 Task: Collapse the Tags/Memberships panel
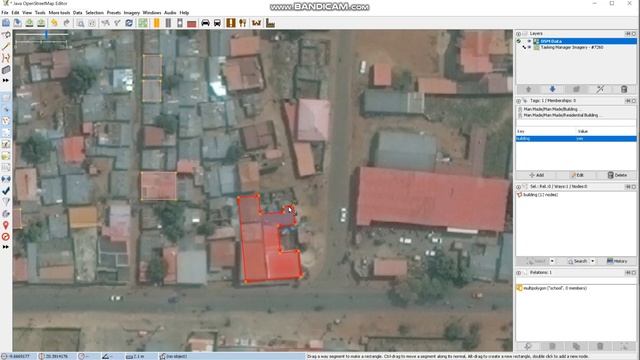click(x=518, y=101)
